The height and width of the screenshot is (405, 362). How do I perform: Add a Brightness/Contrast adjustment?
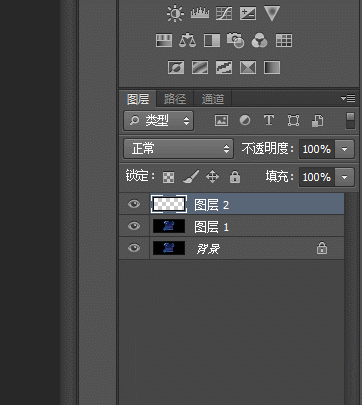175,14
